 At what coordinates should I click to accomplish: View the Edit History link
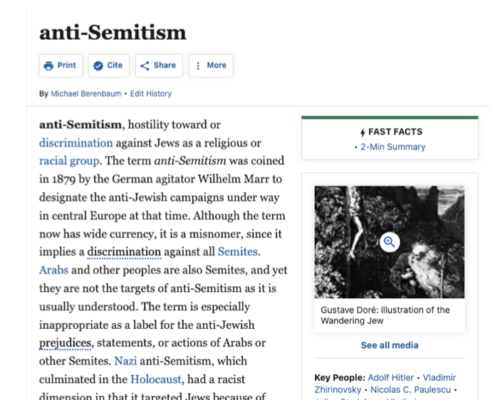pos(151,94)
